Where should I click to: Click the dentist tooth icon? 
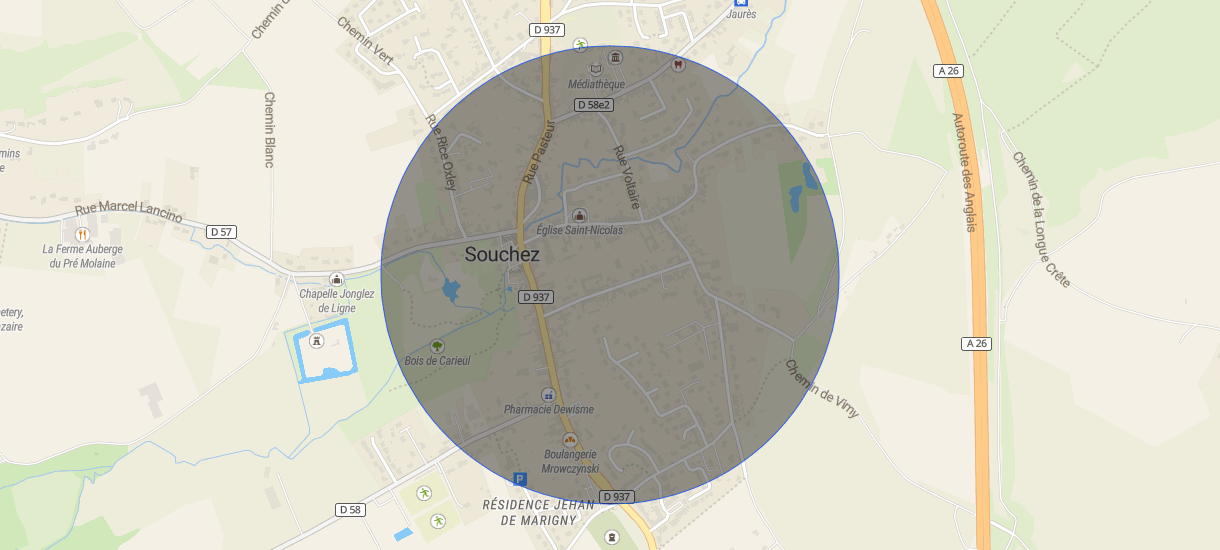tap(677, 65)
